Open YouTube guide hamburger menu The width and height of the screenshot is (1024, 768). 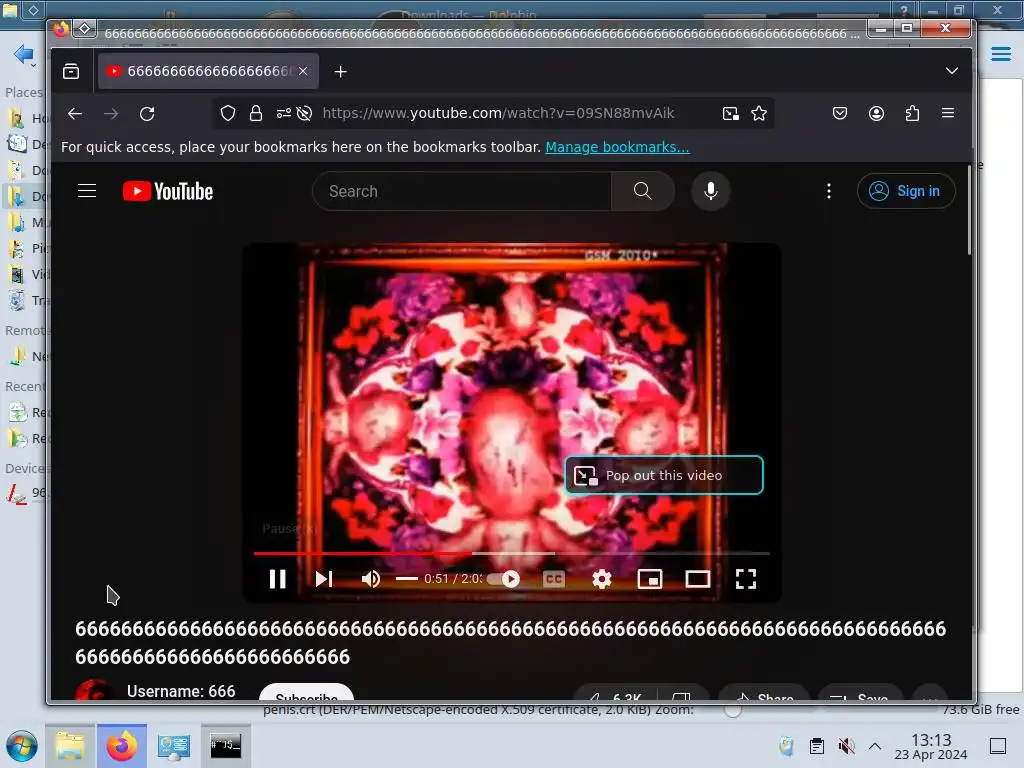point(87,191)
